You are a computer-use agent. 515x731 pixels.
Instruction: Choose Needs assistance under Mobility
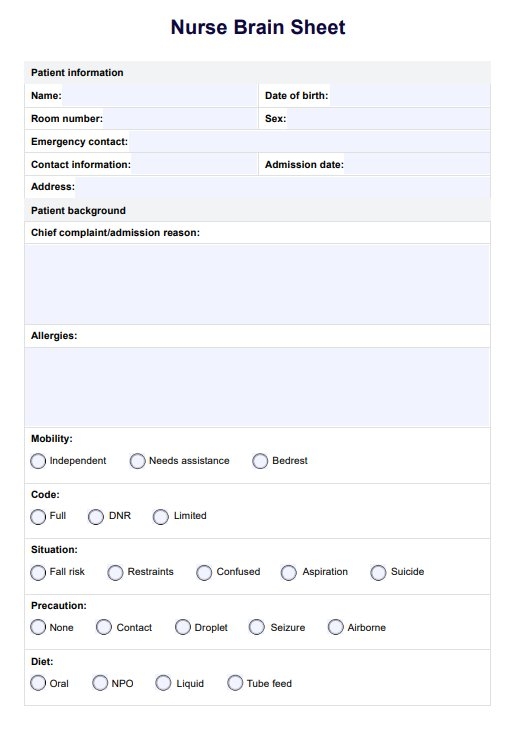click(137, 461)
